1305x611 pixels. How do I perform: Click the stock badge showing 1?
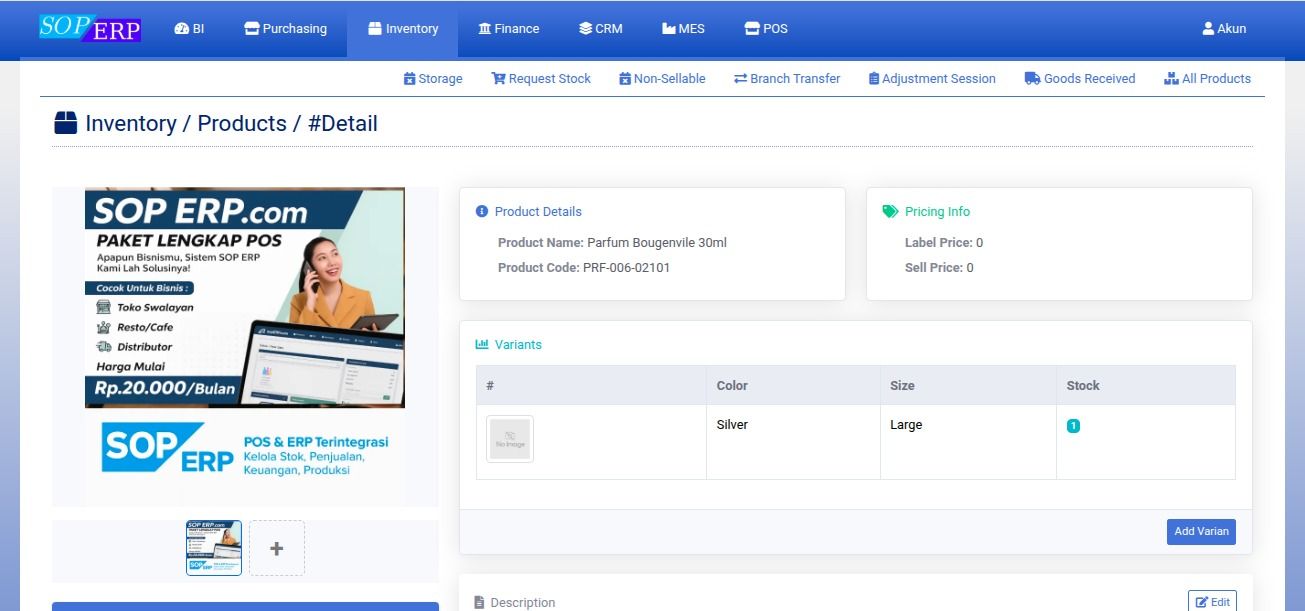pos(1073,426)
